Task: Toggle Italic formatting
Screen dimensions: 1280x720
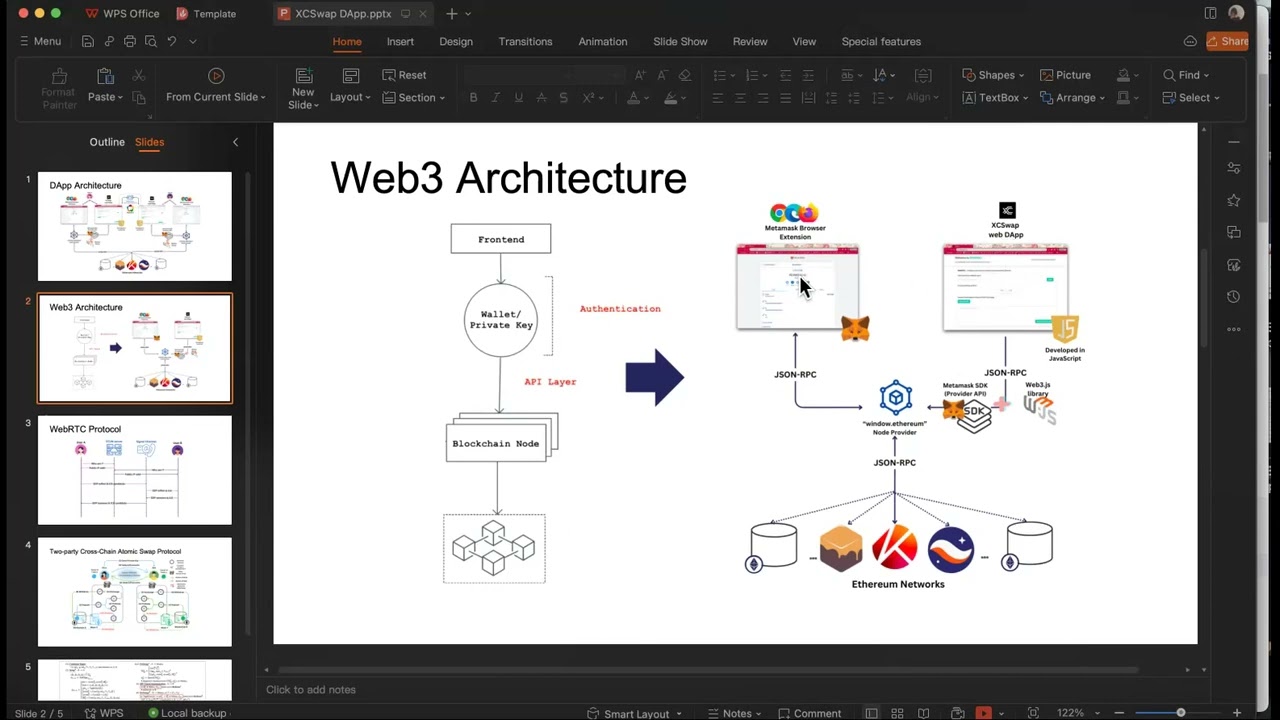Action: 496,97
